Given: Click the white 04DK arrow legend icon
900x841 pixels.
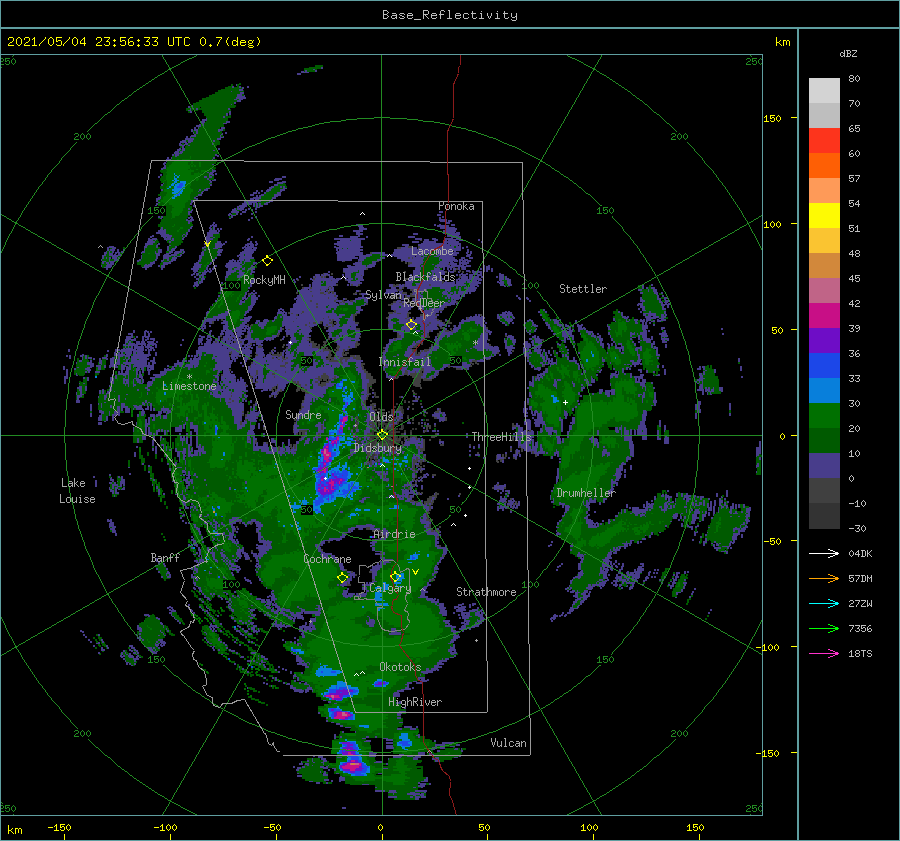Looking at the screenshot, I should point(824,553).
